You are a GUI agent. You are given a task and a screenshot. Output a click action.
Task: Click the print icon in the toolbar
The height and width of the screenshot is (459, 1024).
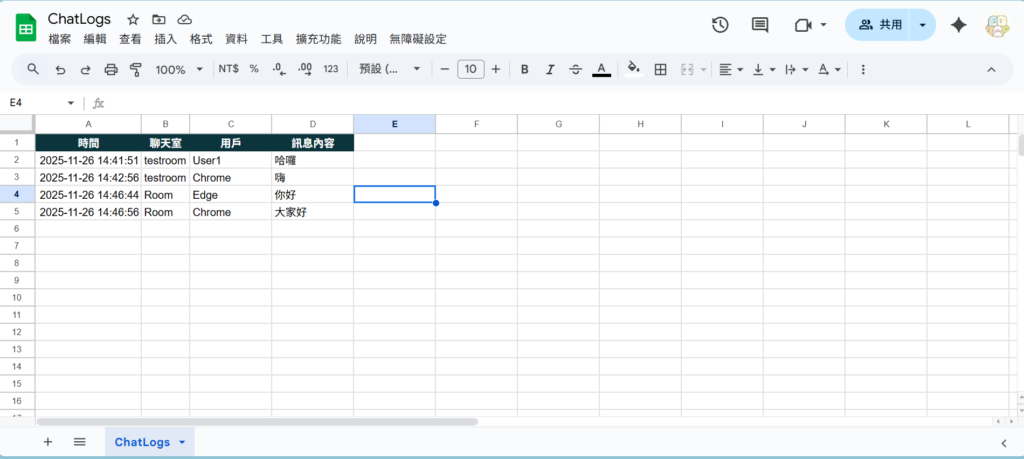(x=111, y=69)
